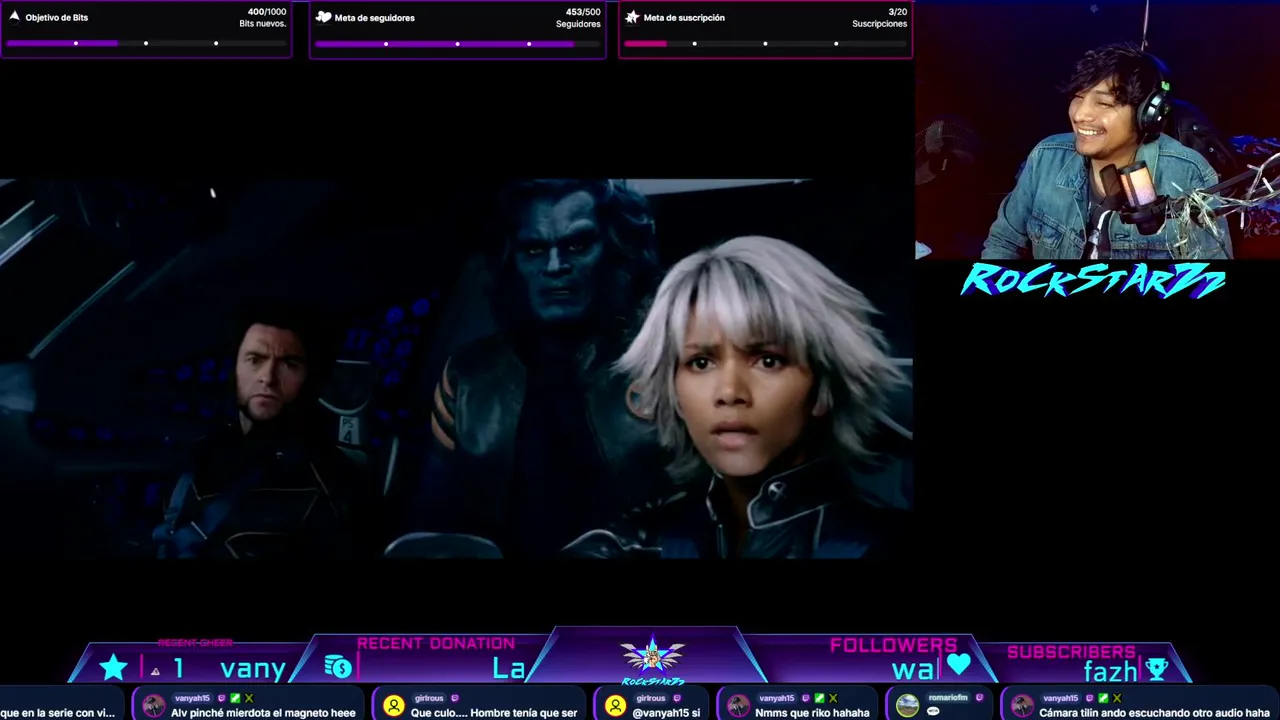Click the trophy icon in Subscribers panel
The width and height of the screenshot is (1280, 720).
1157,669
